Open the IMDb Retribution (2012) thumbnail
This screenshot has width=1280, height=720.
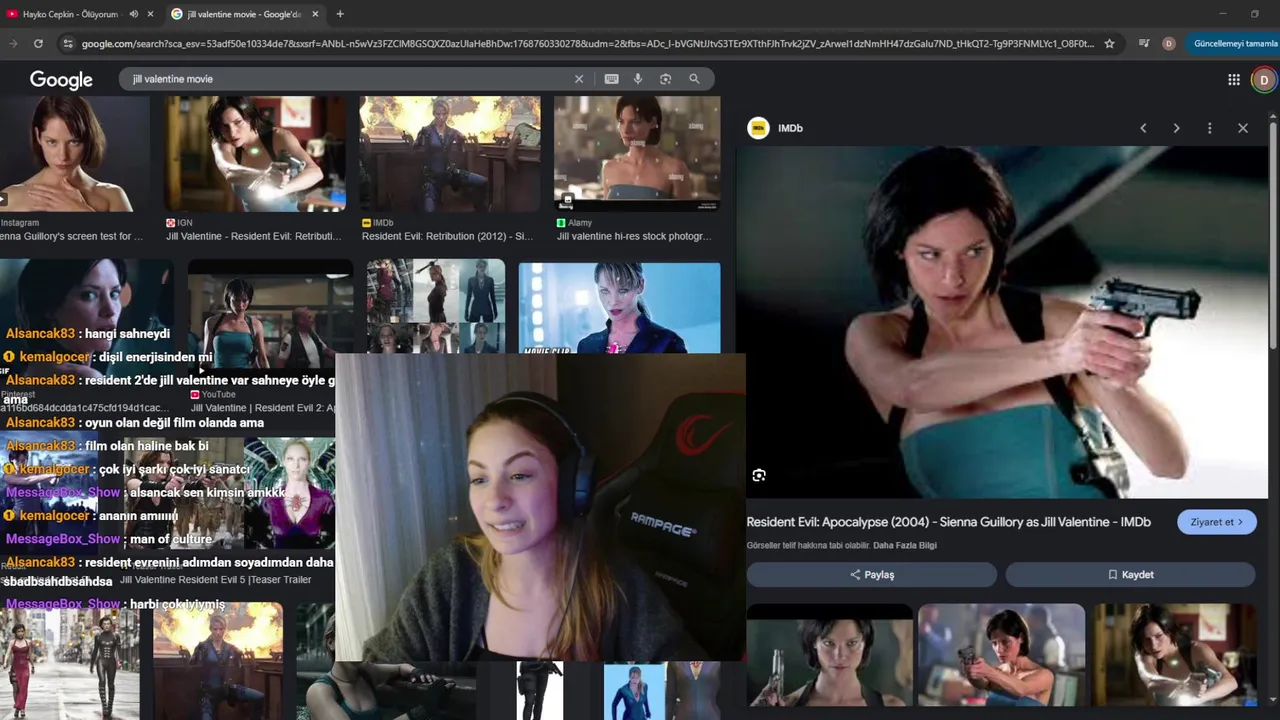[x=450, y=154]
